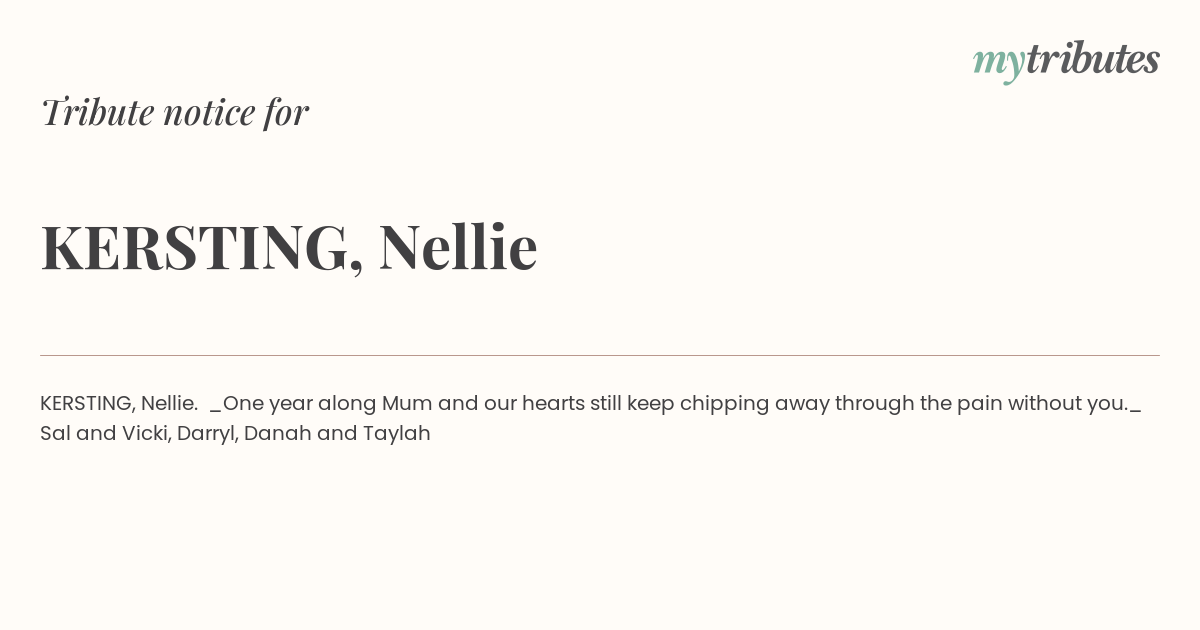Screen dimensions: 1200x630
Task: Click "KERSTING, Nellie." at start of body text
Action: coord(119,403)
